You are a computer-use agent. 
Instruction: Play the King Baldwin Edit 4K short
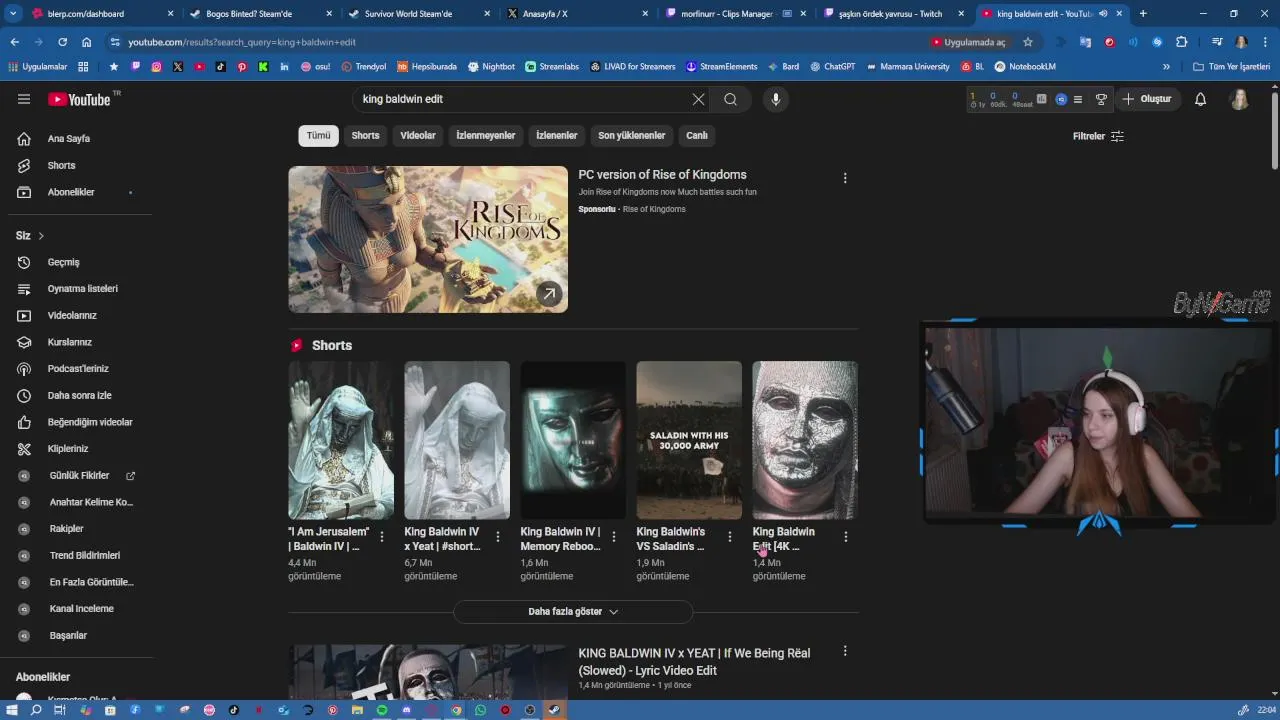[805, 440]
